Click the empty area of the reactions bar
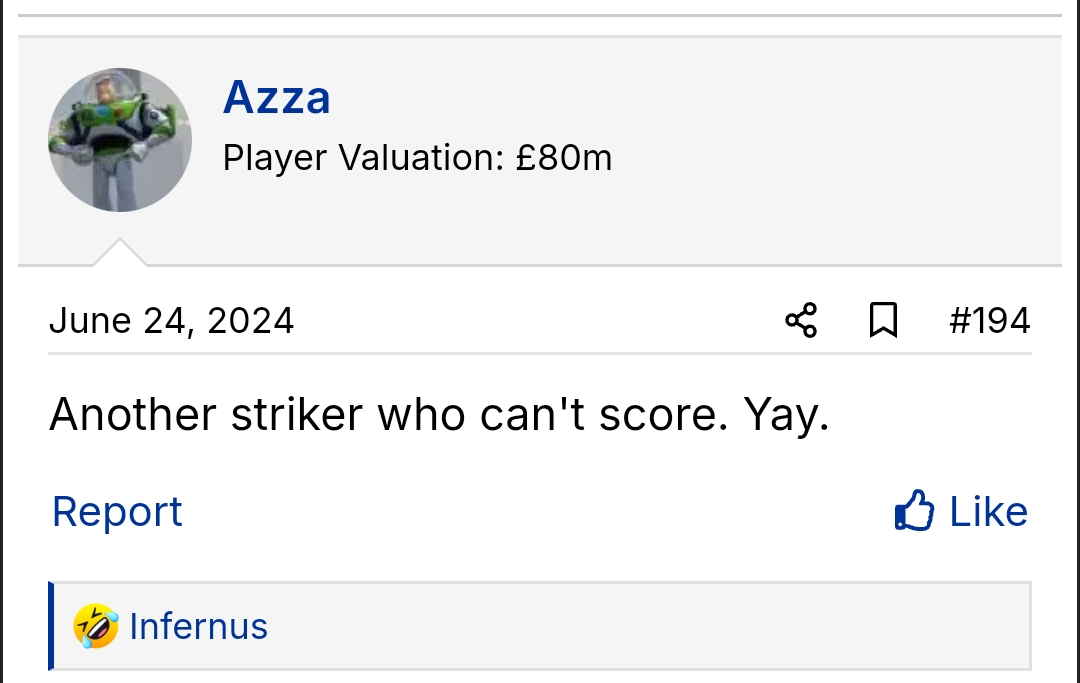Viewport: 1080px width, 683px height. click(650, 627)
